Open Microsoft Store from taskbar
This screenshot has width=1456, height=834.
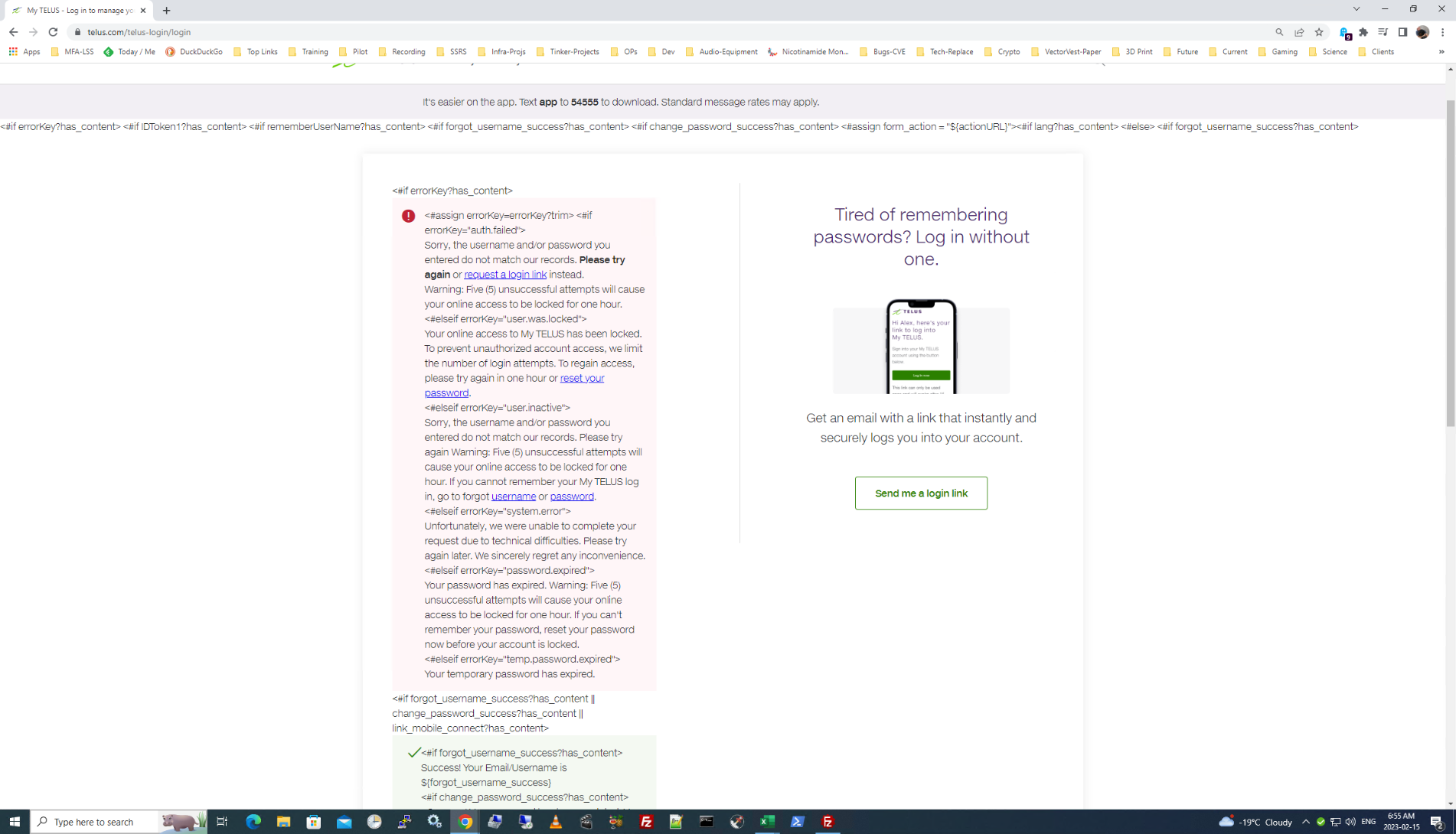coord(314,822)
